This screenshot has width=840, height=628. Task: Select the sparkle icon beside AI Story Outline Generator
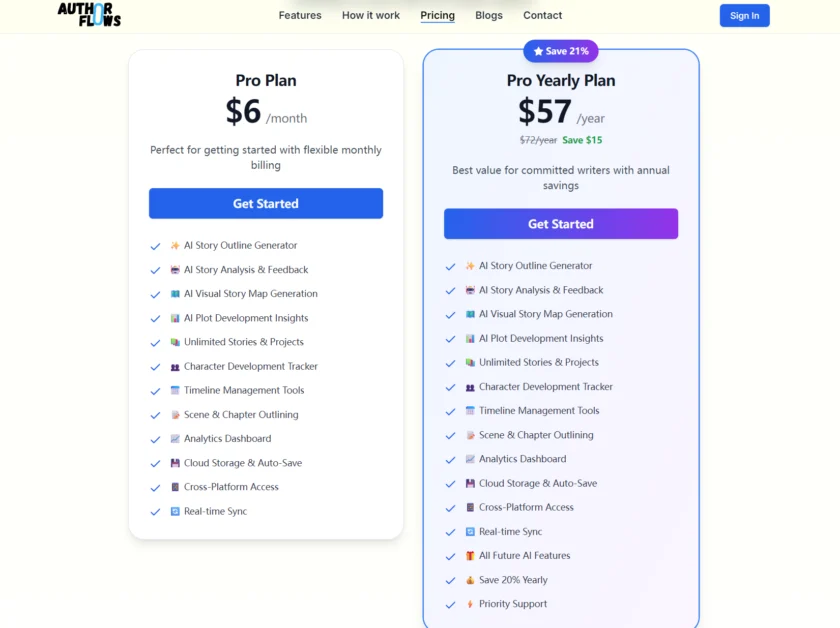[x=175, y=245]
